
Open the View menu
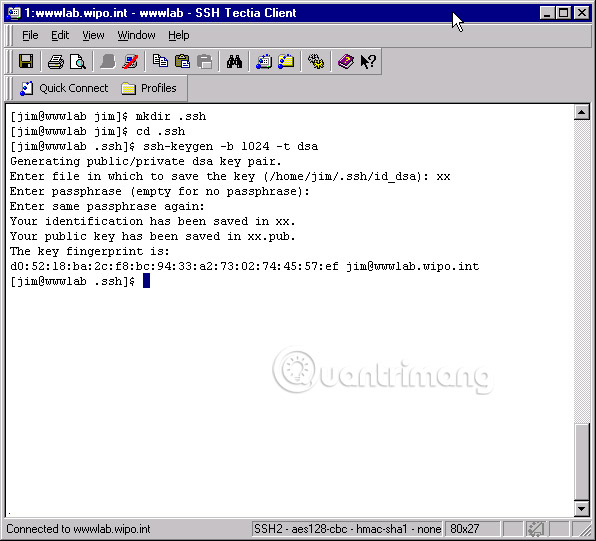tap(93, 35)
